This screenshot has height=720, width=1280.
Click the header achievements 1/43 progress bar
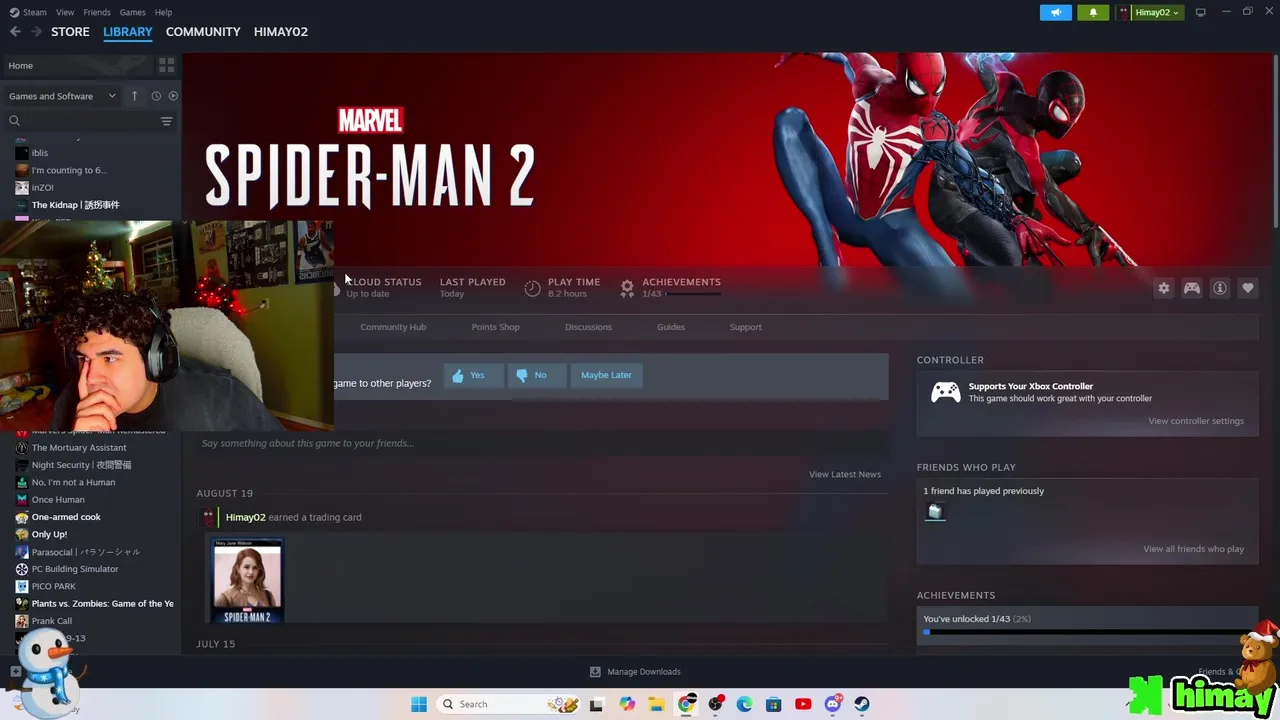click(x=693, y=294)
